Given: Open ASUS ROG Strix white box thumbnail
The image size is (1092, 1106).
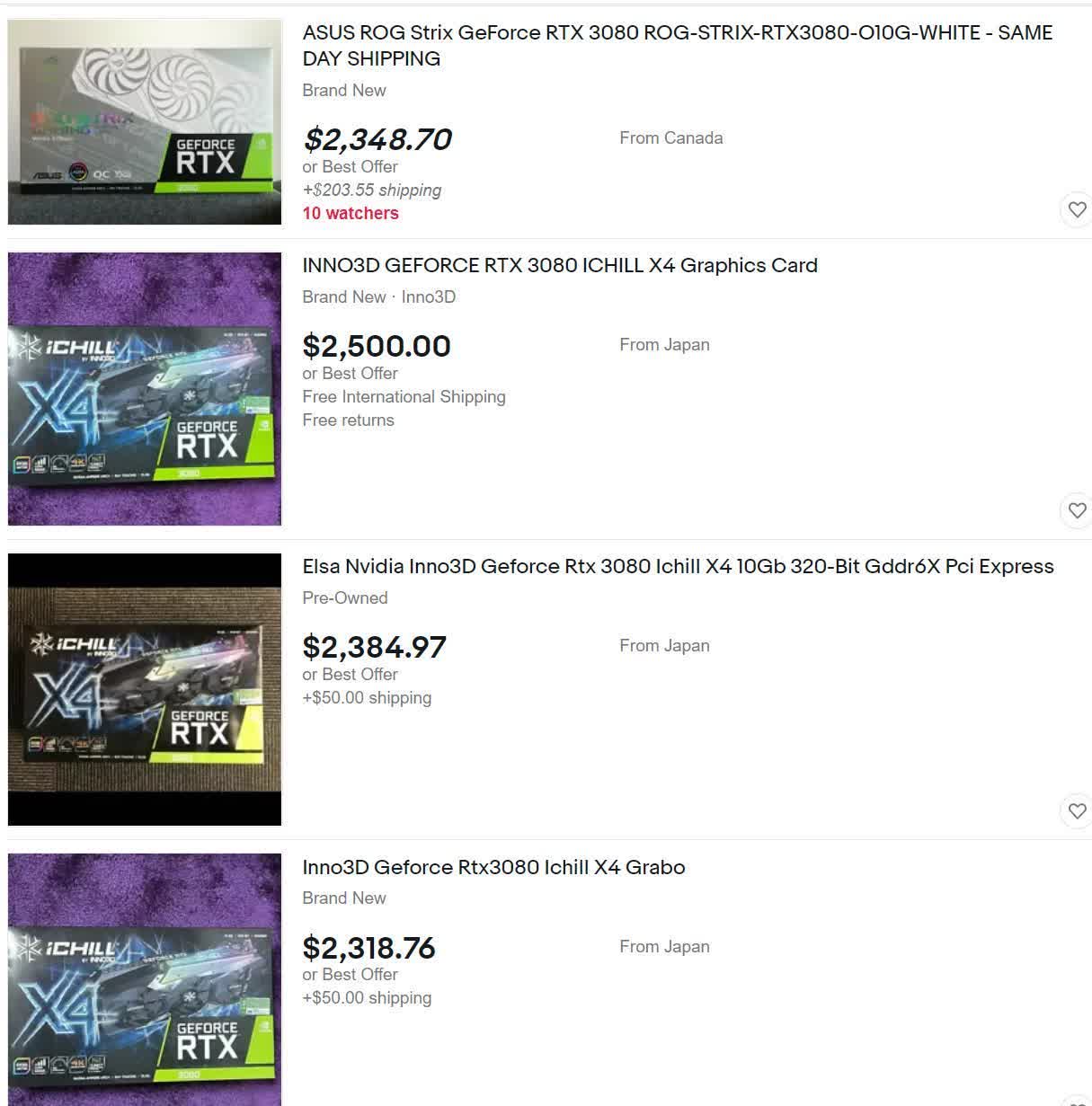Looking at the screenshot, I should click(145, 122).
